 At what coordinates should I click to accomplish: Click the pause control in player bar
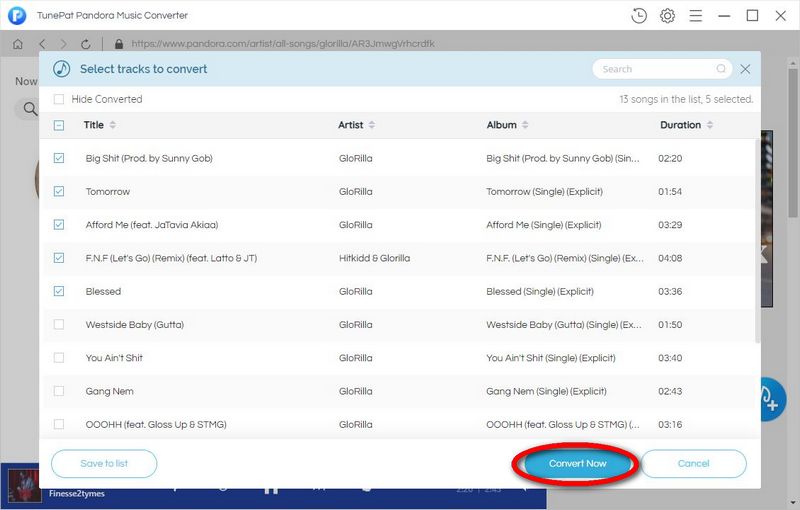[271, 490]
